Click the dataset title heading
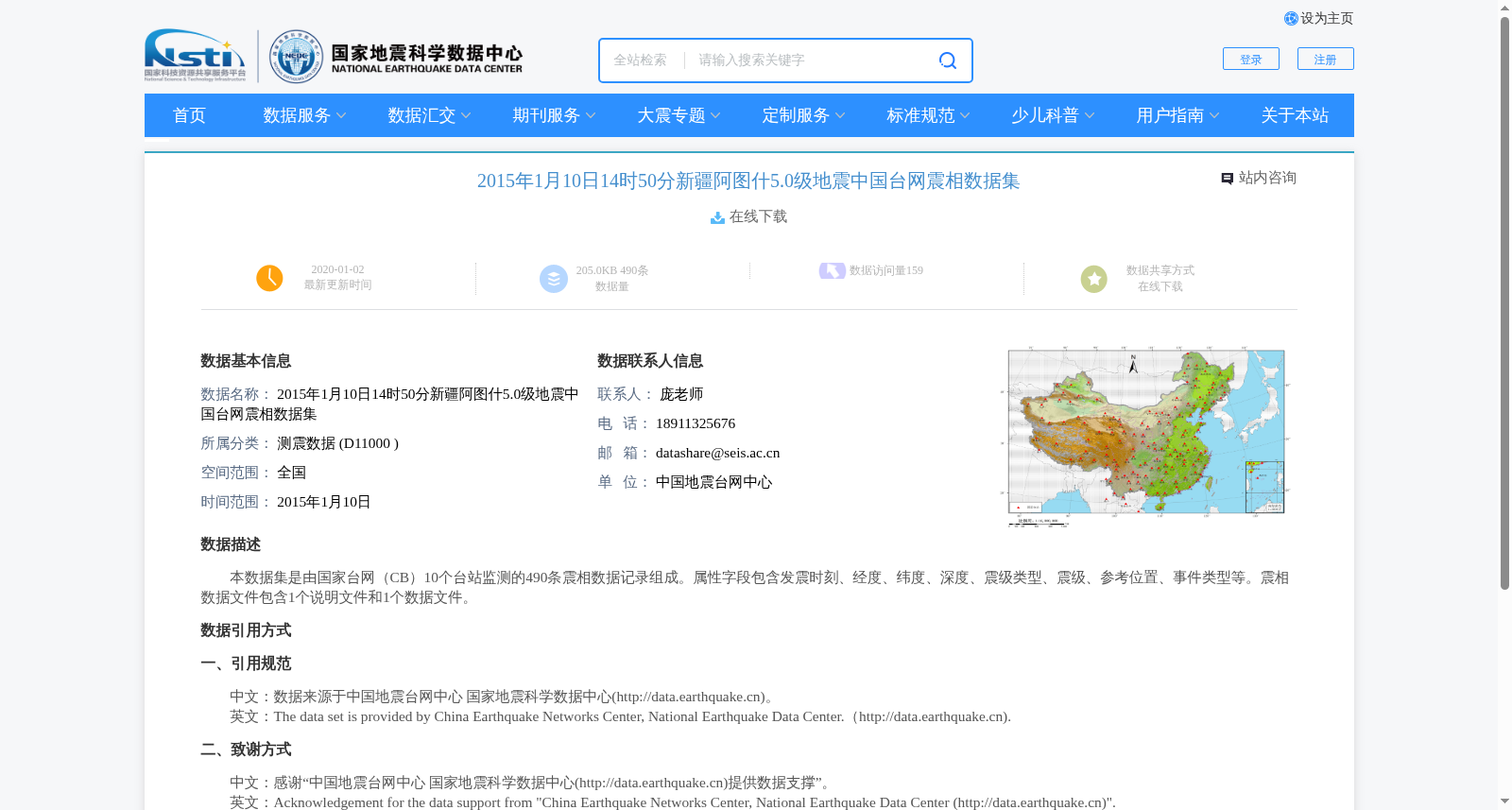The height and width of the screenshot is (810, 1512). pyautogui.click(x=748, y=181)
